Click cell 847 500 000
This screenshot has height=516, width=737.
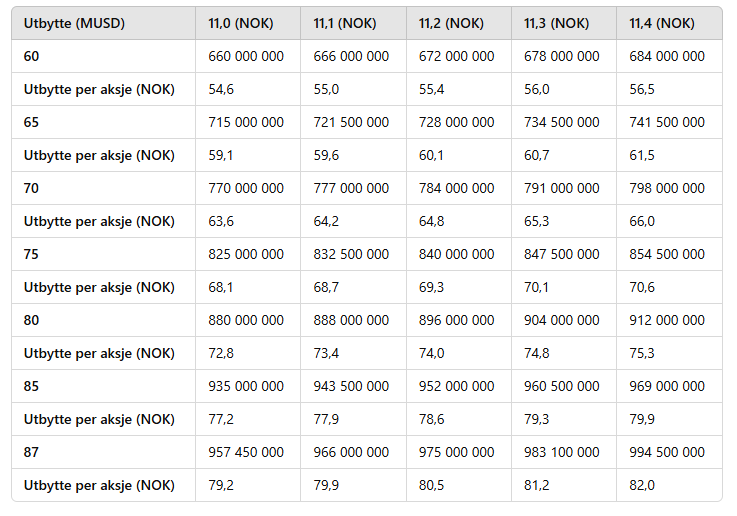pos(562,254)
